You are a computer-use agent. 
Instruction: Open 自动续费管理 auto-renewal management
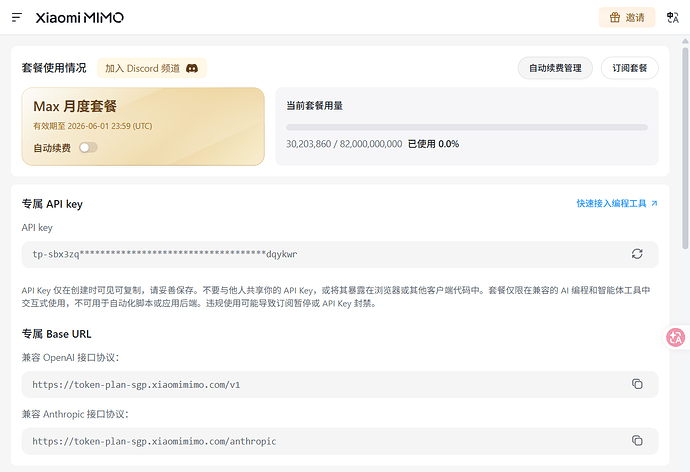point(555,68)
